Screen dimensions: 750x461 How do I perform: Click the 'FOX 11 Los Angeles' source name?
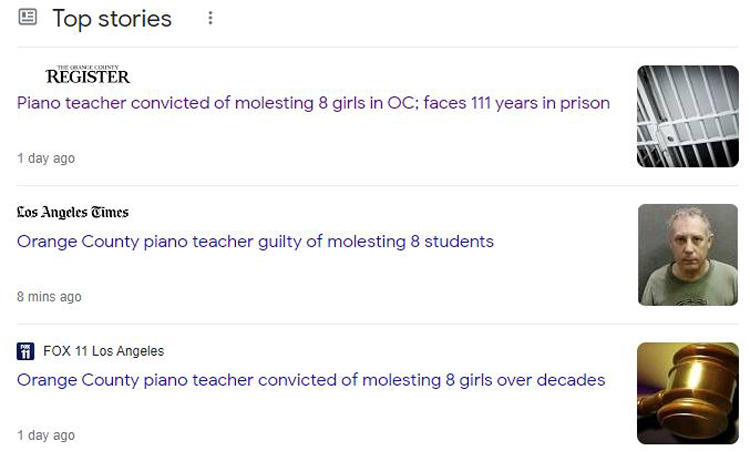click(103, 351)
